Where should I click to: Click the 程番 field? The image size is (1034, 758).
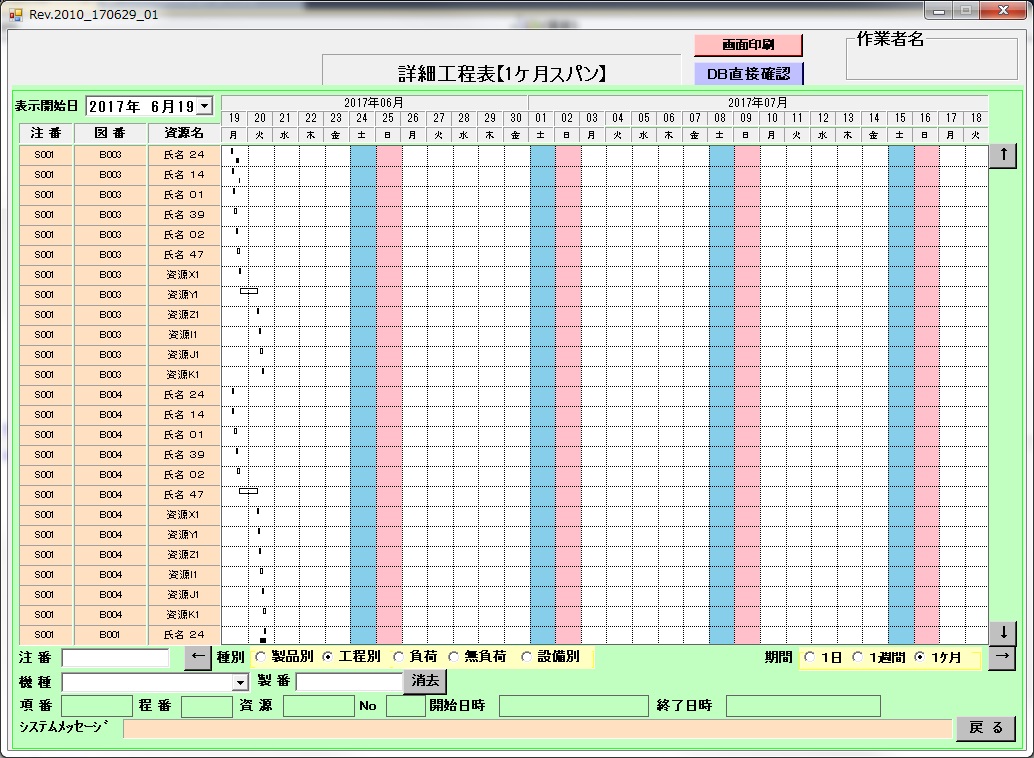[x=206, y=706]
